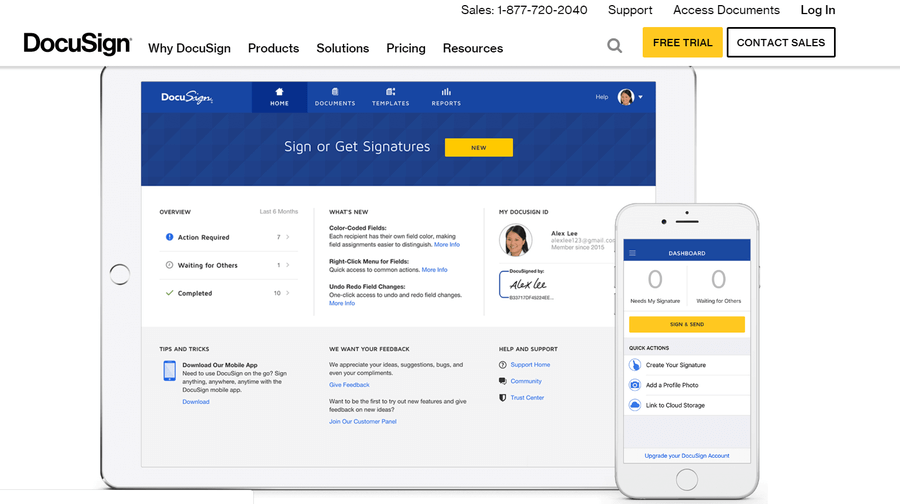Click the DocuSign logo in tablet app

[x=187, y=98]
